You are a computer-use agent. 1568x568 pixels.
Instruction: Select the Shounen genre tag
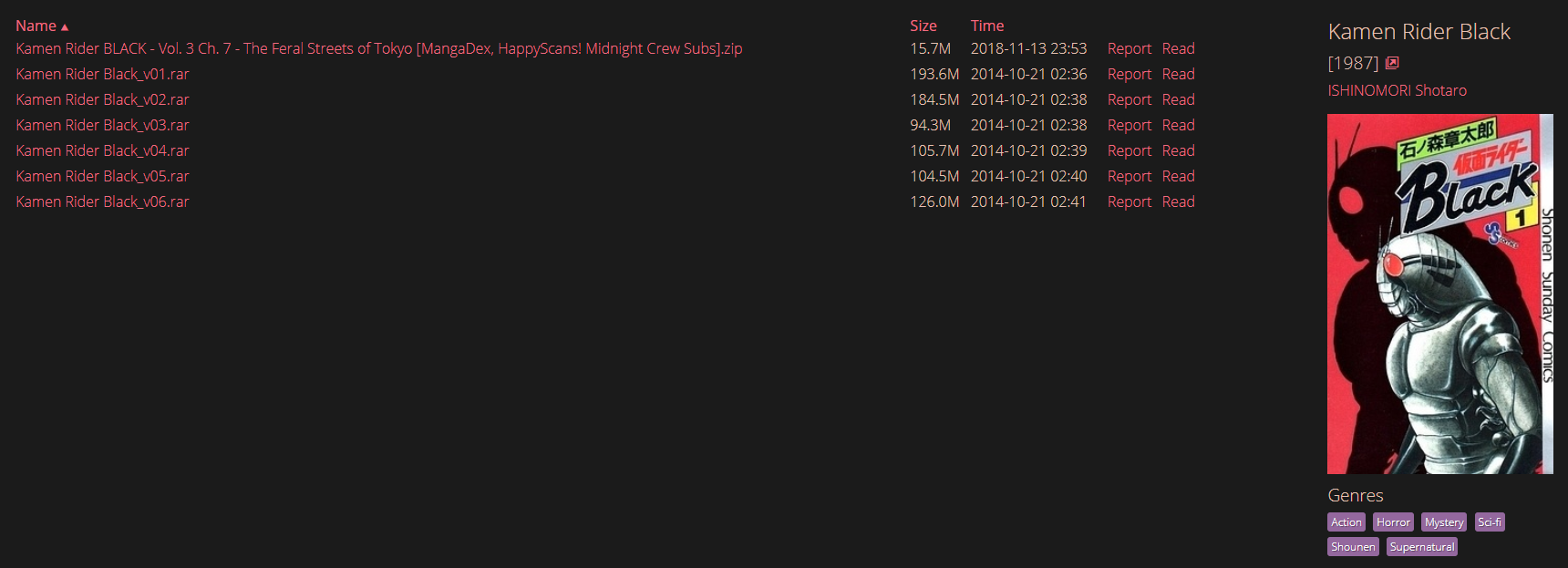[x=1353, y=547]
